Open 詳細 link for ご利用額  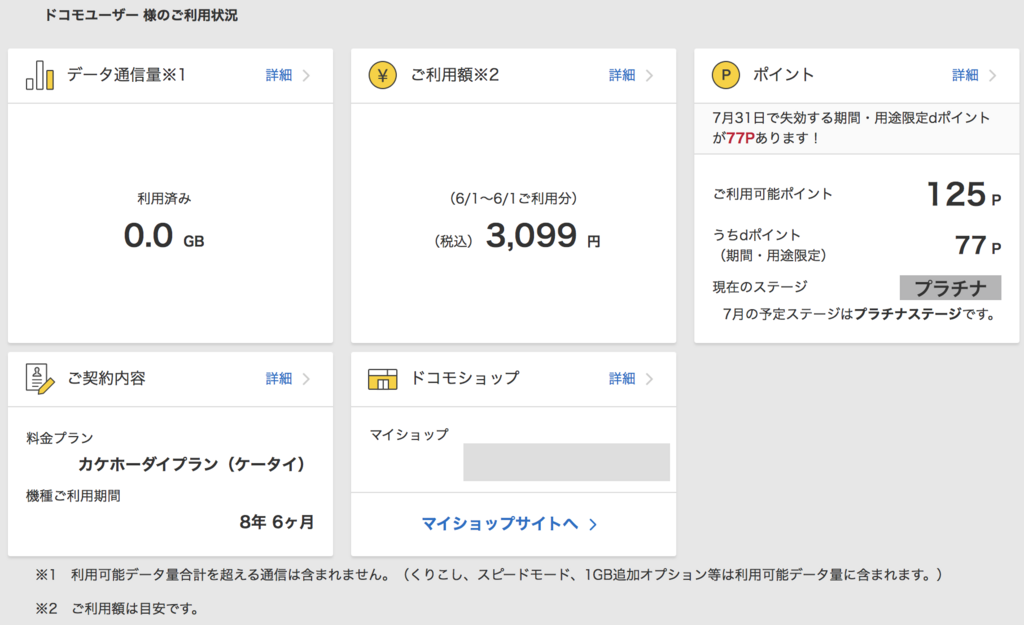pyautogui.click(x=622, y=75)
